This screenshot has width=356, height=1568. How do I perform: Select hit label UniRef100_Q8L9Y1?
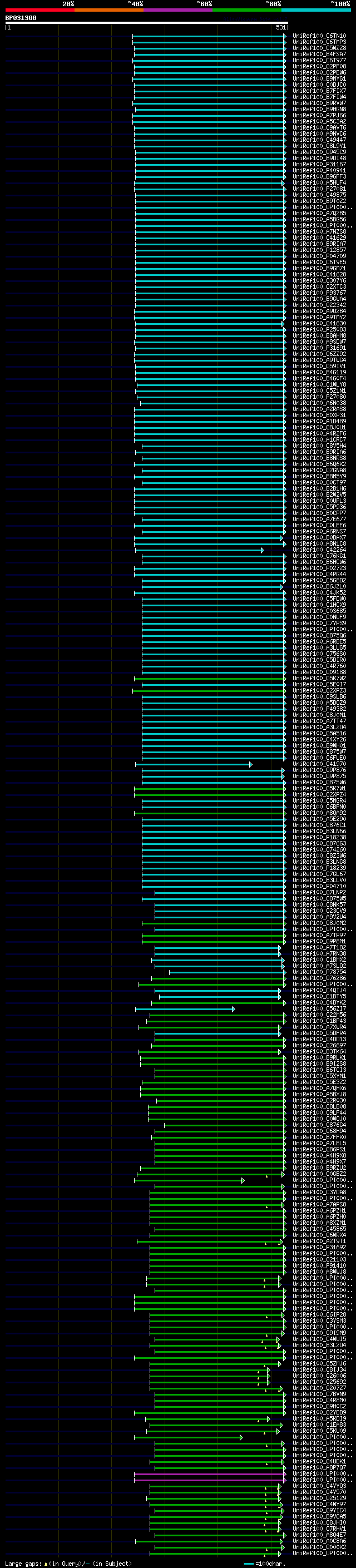coord(319,146)
